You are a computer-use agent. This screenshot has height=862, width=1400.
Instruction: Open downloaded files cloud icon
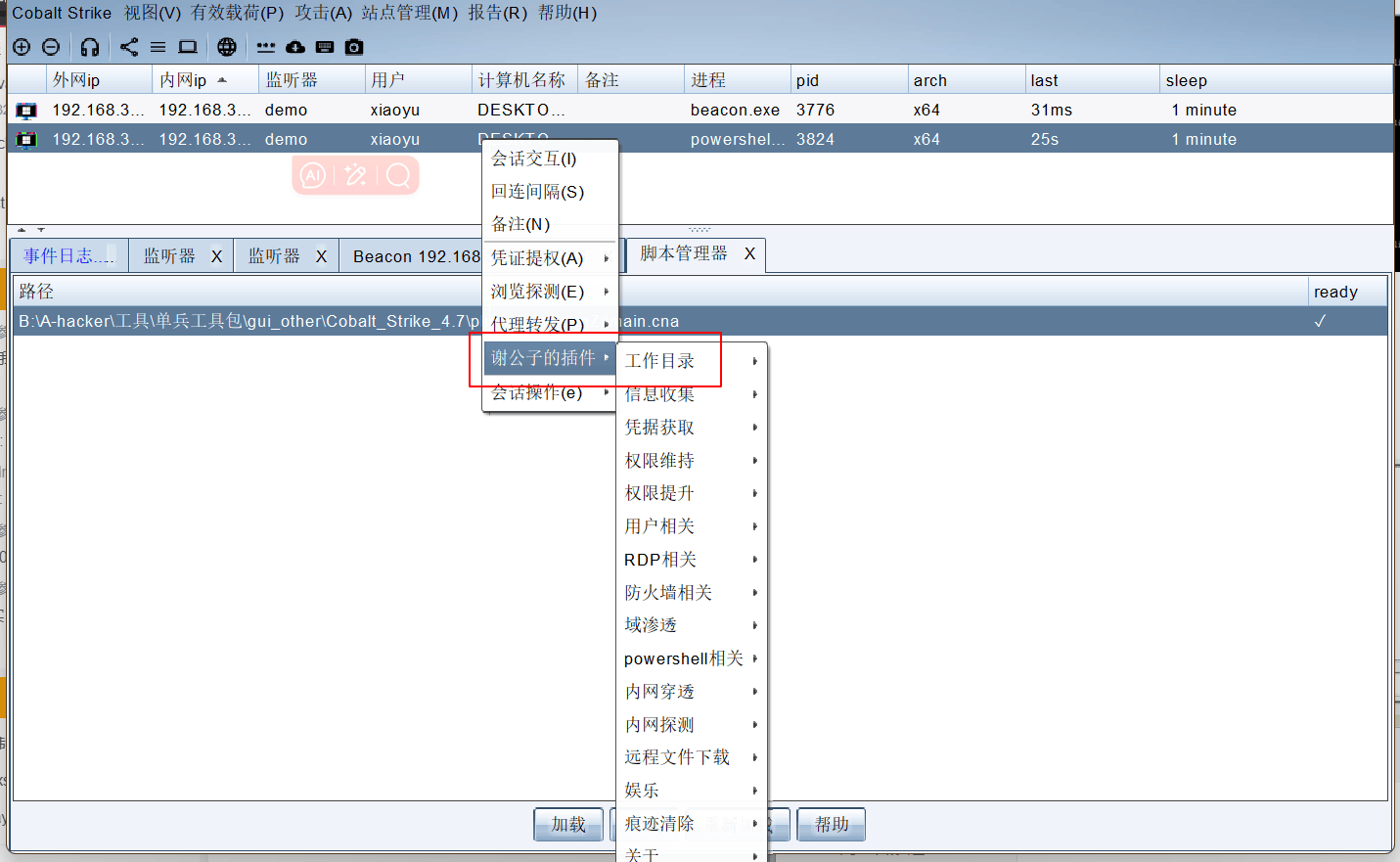click(295, 47)
